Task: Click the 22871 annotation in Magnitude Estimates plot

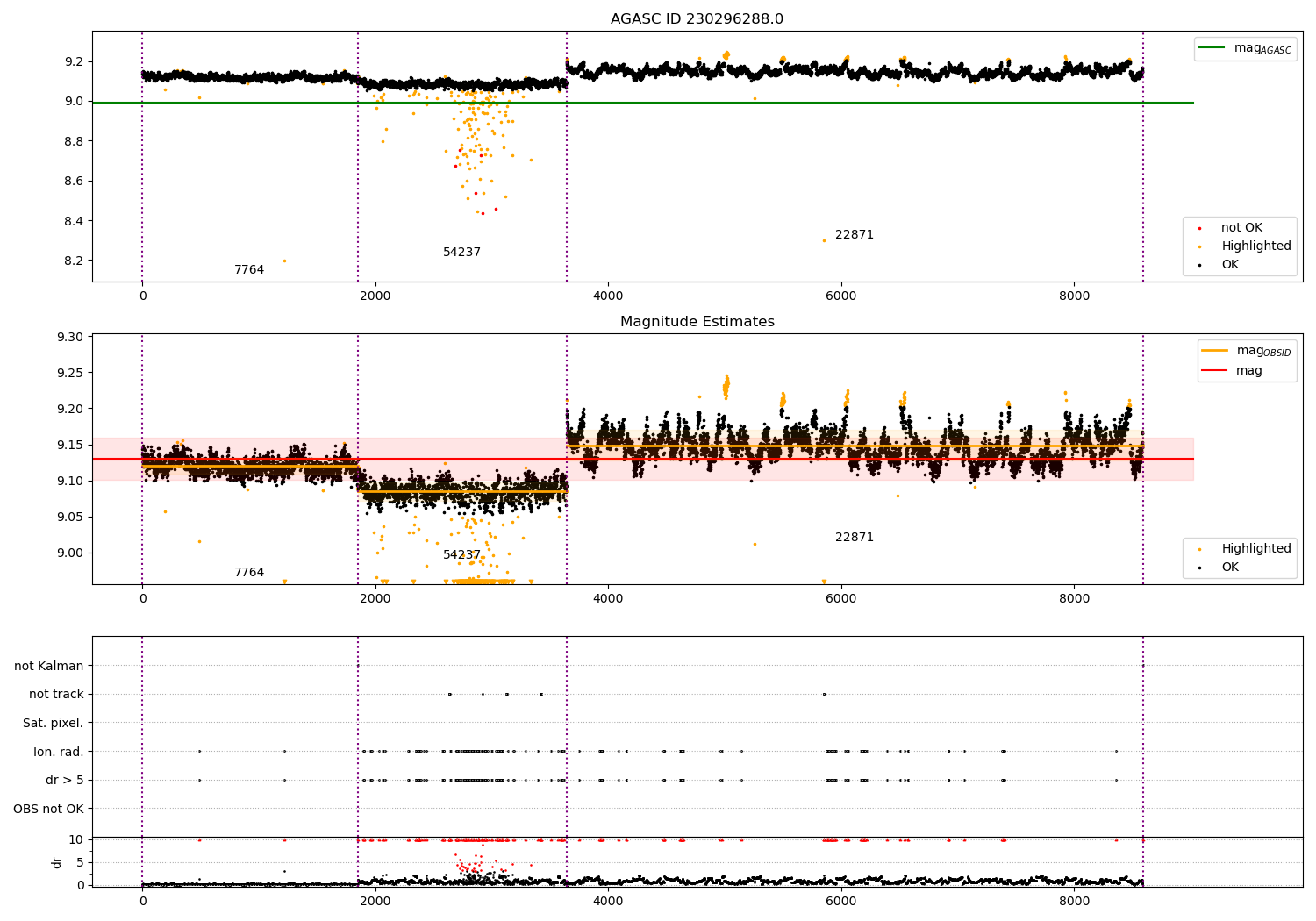Action: tap(854, 538)
